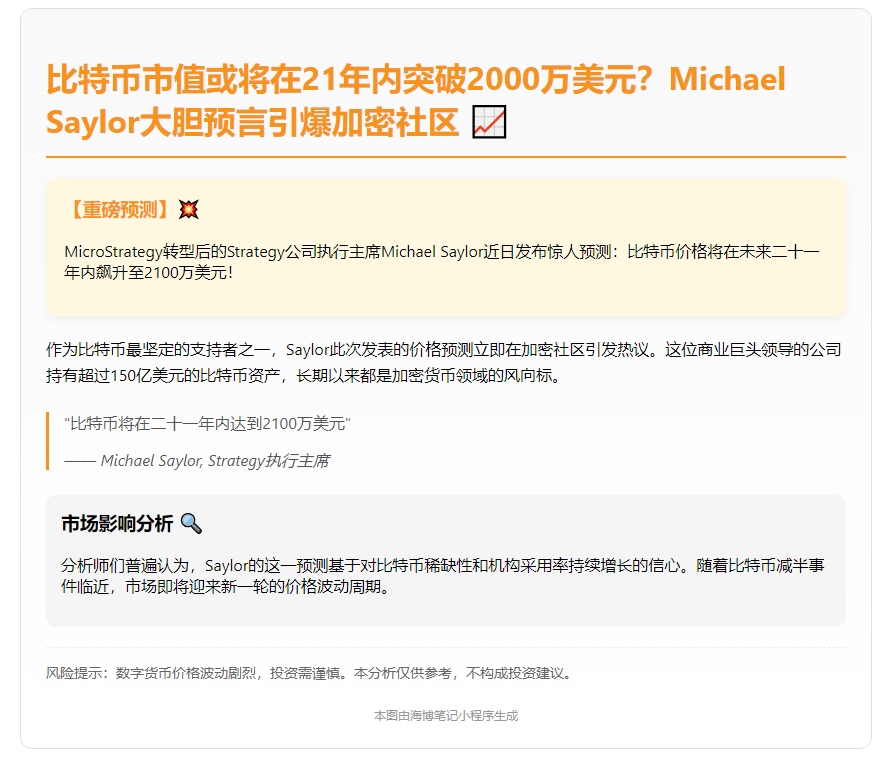The height and width of the screenshot is (781, 892).
Task: Click the paragraph beginning MicroStrategy转型后的Strategy公司
Action: (x=442, y=262)
